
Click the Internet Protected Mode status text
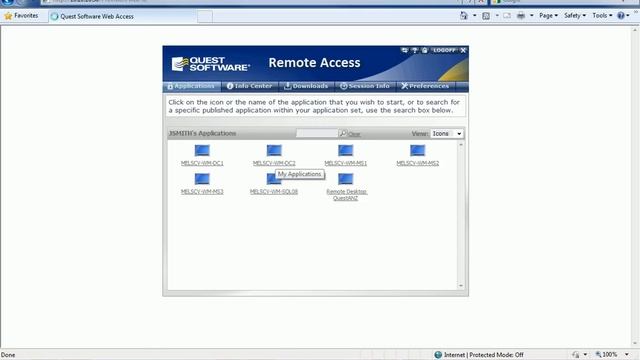click(484, 355)
